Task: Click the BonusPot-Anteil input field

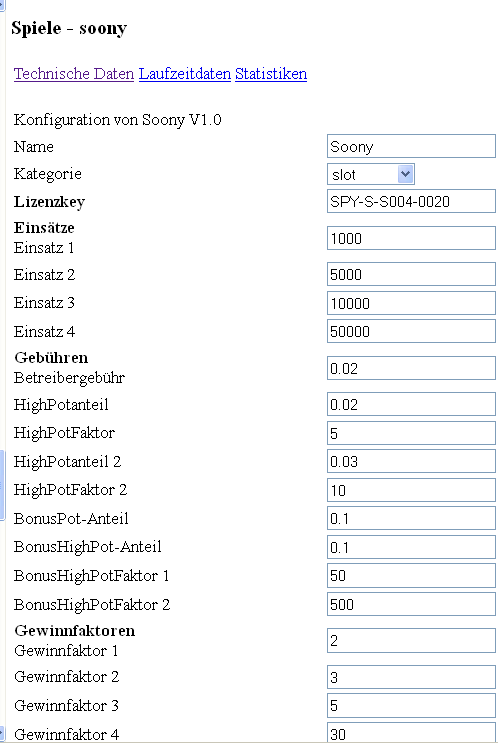Action: (x=411, y=518)
